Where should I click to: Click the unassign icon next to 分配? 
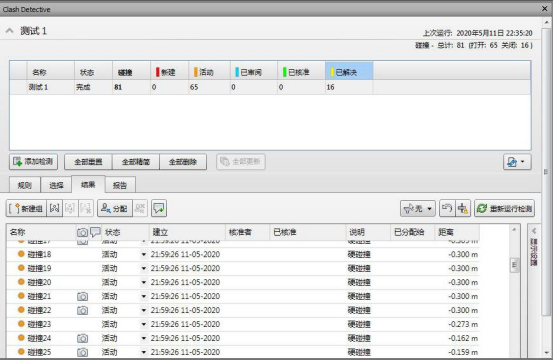(140, 208)
